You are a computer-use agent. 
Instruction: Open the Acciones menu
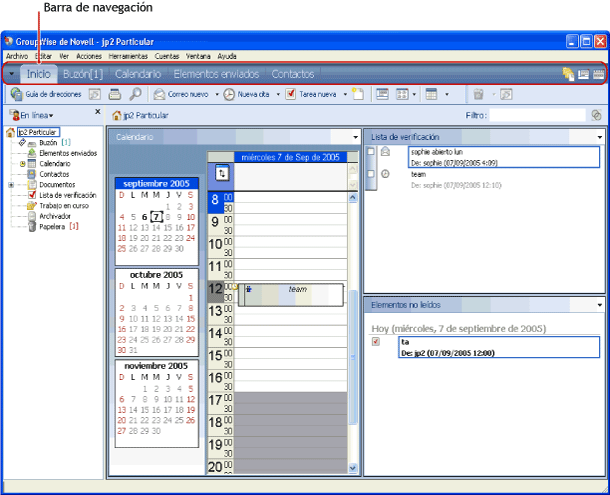[89, 56]
